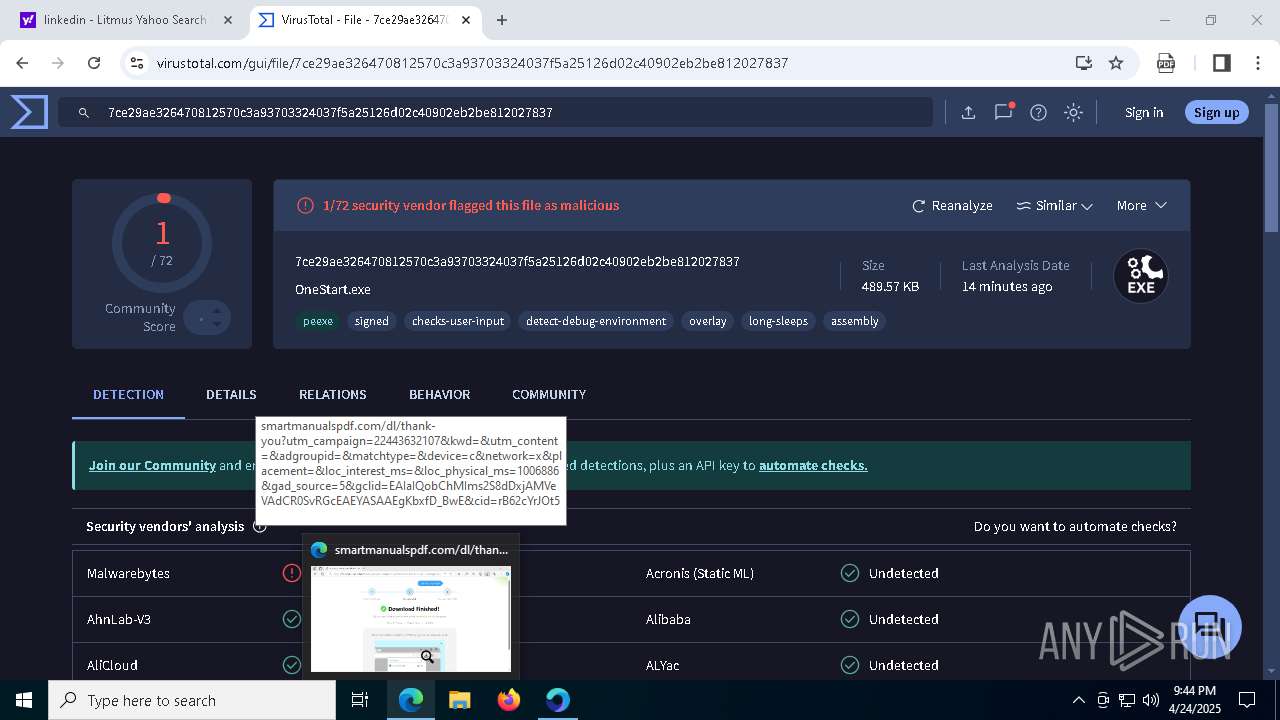Go back in browser history
Screen dimensions: 1280x720
22,63
